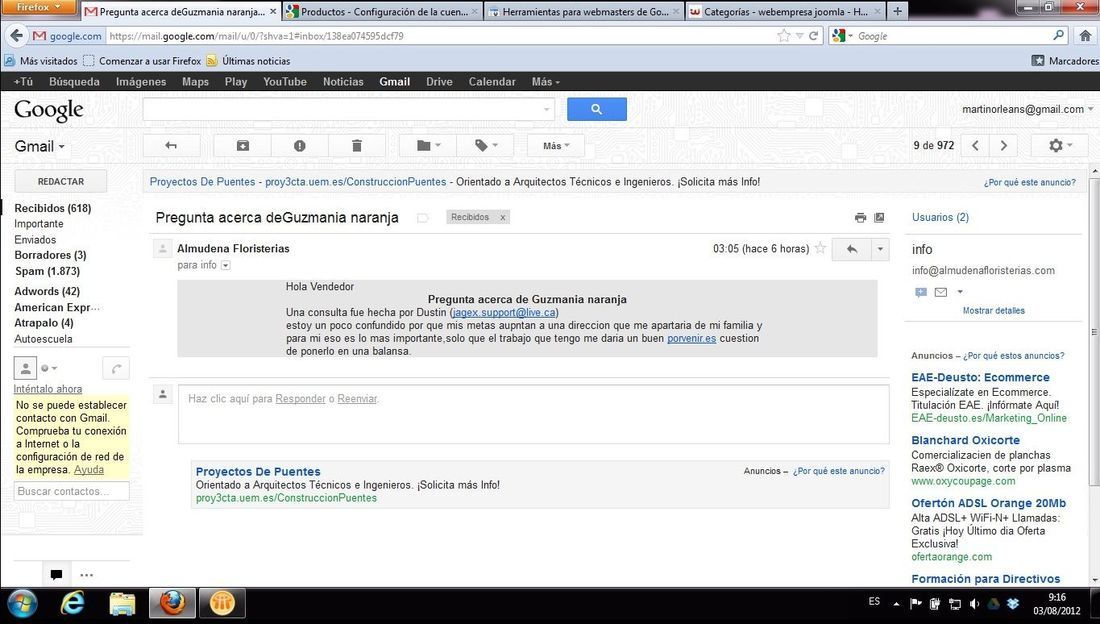Click the back to inbox arrow button
Image resolution: width=1100 pixels, height=624 pixels.
pyautogui.click(x=171, y=146)
